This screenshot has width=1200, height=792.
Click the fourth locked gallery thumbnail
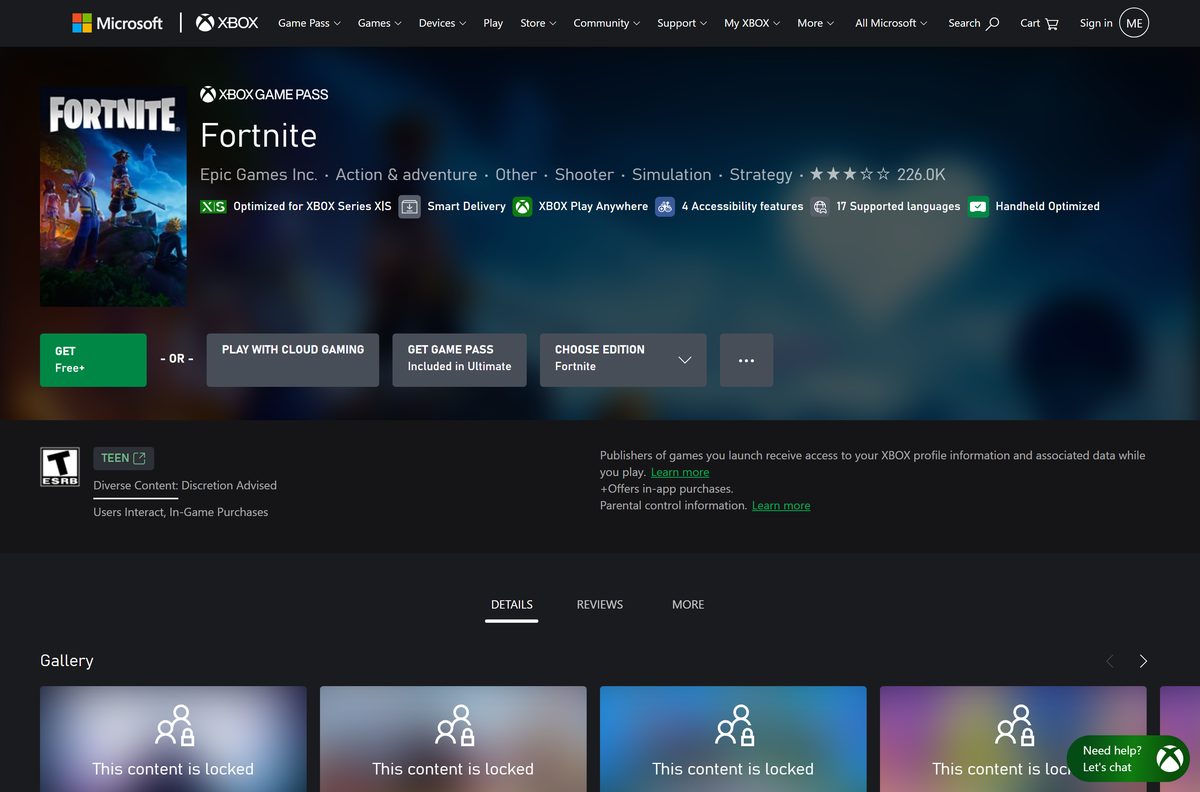point(1013,739)
